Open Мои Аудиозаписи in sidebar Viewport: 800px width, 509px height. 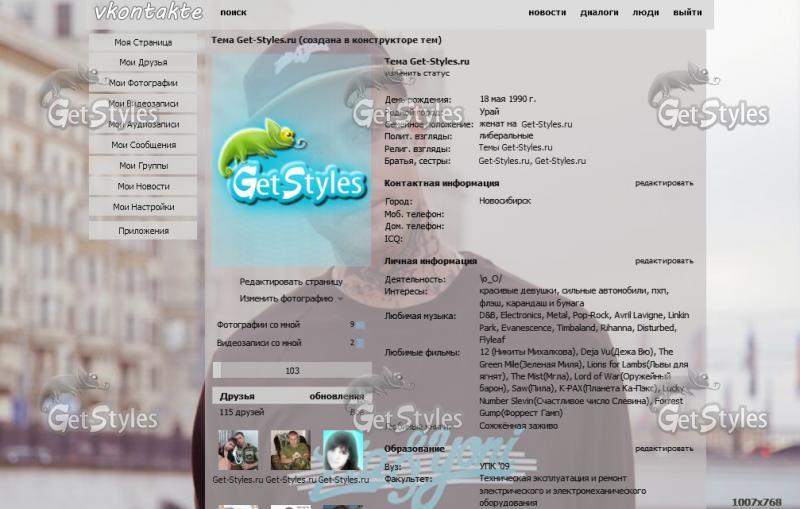pyautogui.click(x=143, y=124)
